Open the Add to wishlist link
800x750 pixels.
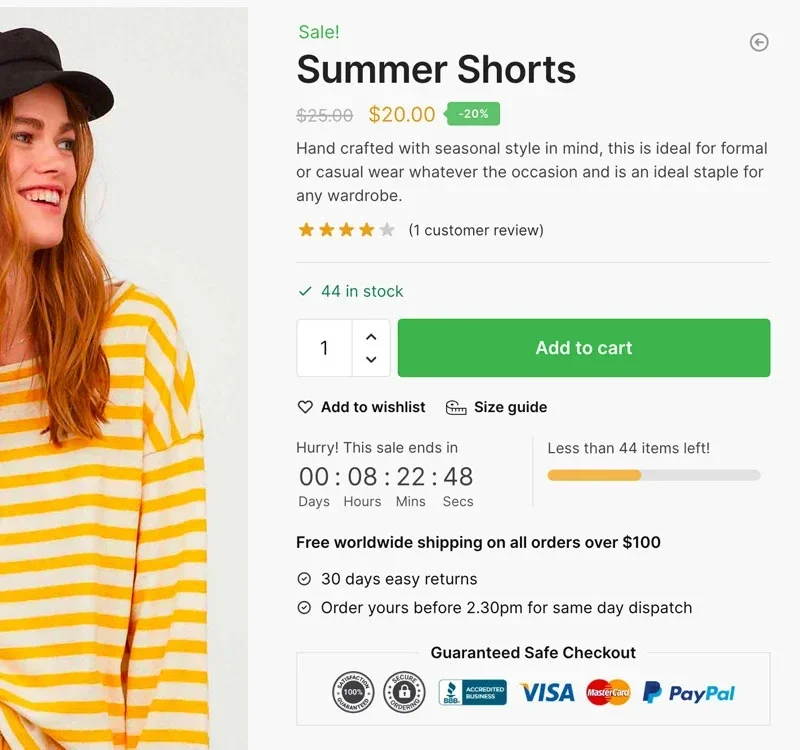[x=373, y=407]
